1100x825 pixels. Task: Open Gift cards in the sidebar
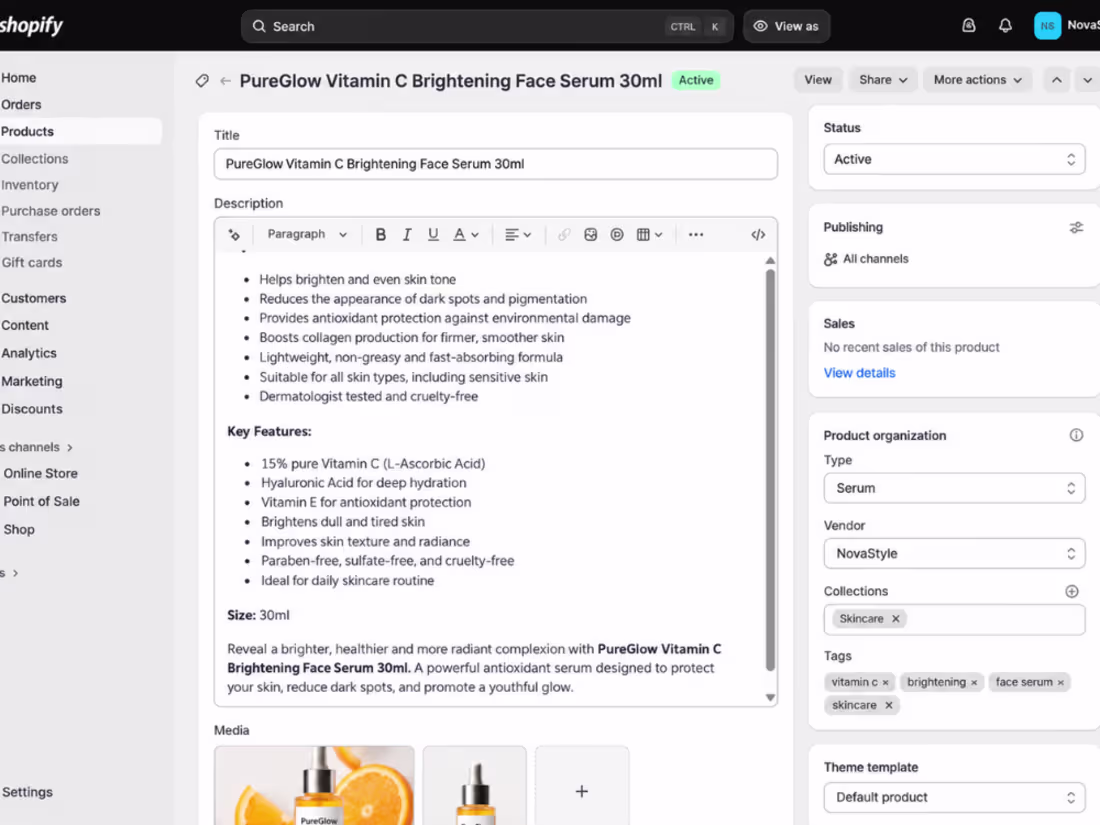32,262
